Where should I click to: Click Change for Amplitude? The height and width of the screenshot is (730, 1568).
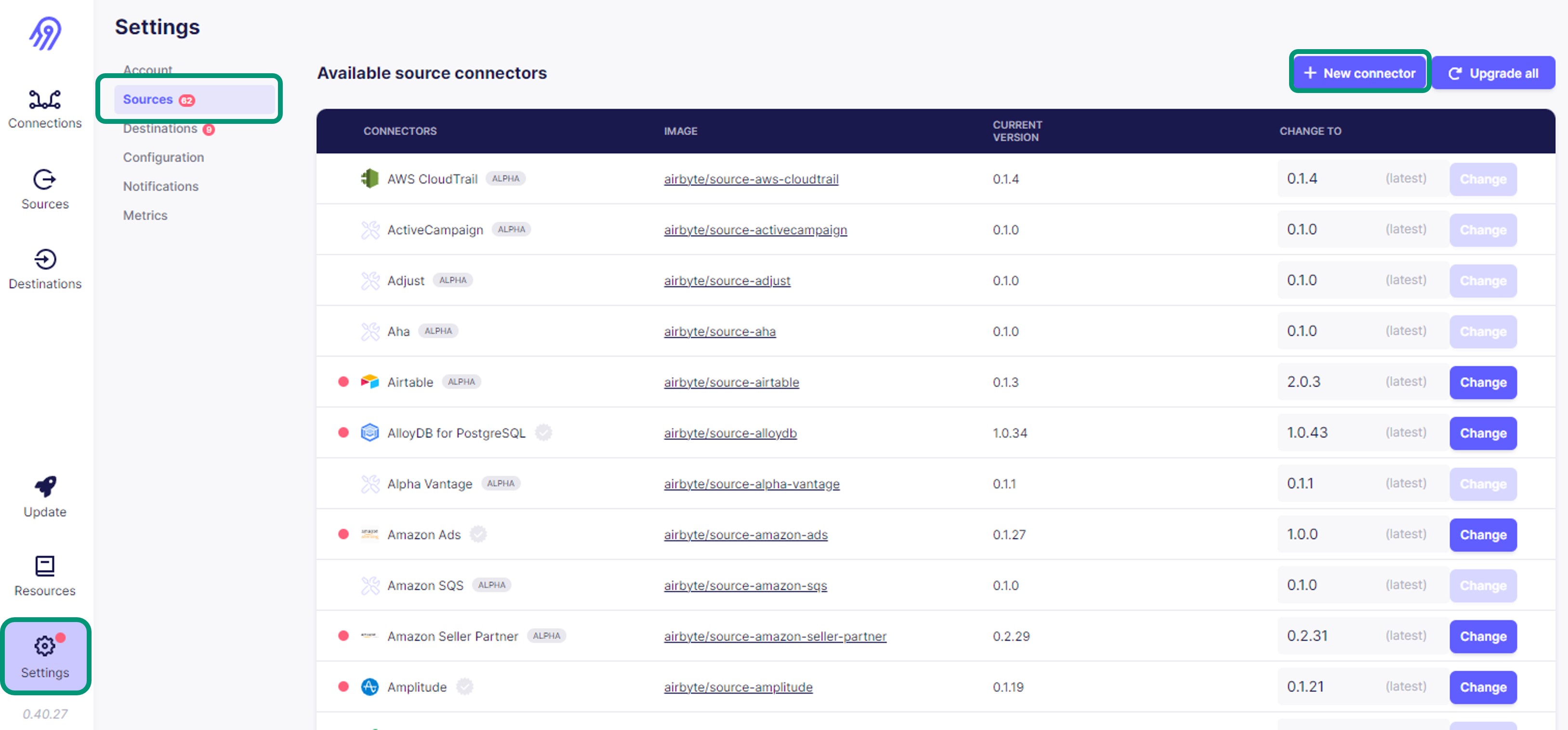[1483, 687]
